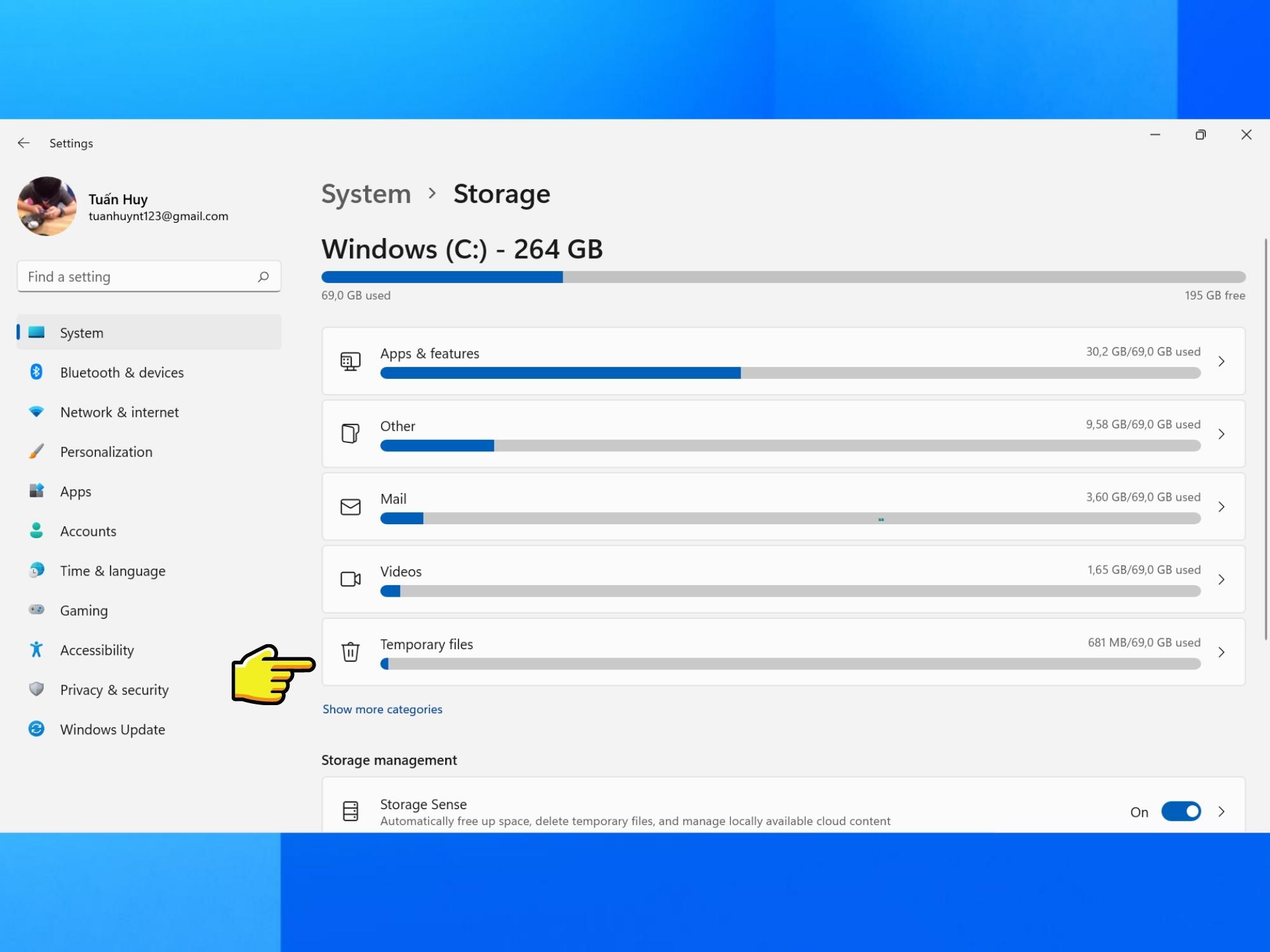The width and height of the screenshot is (1270, 952).
Task: Click the Apps icon in sidebar
Action: pyautogui.click(x=37, y=491)
